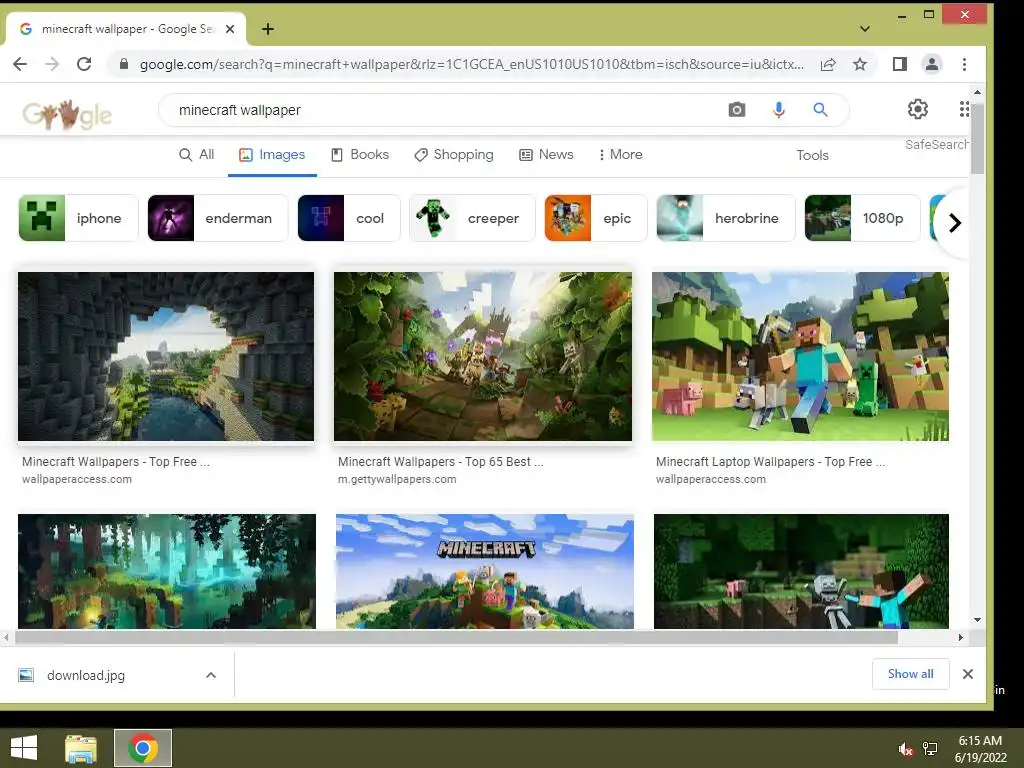Open Google quick settings gear
Viewport: 1024px width, 768px height.
[918, 109]
